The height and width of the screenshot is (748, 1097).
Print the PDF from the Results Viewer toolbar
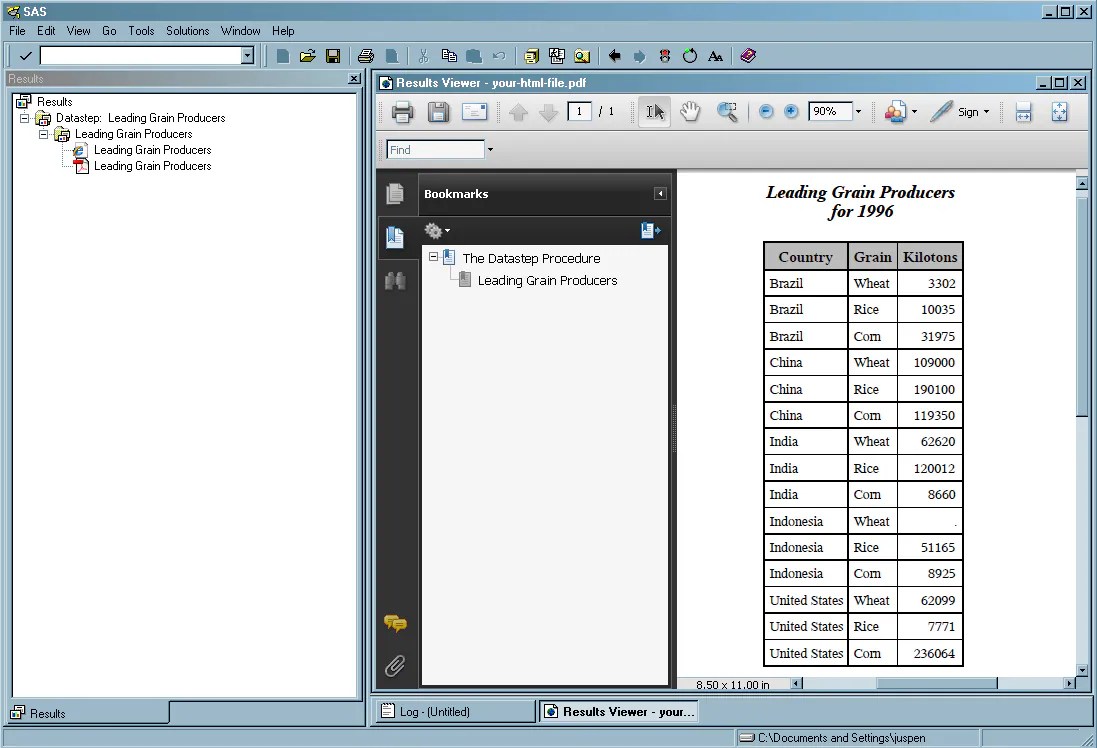tap(401, 112)
